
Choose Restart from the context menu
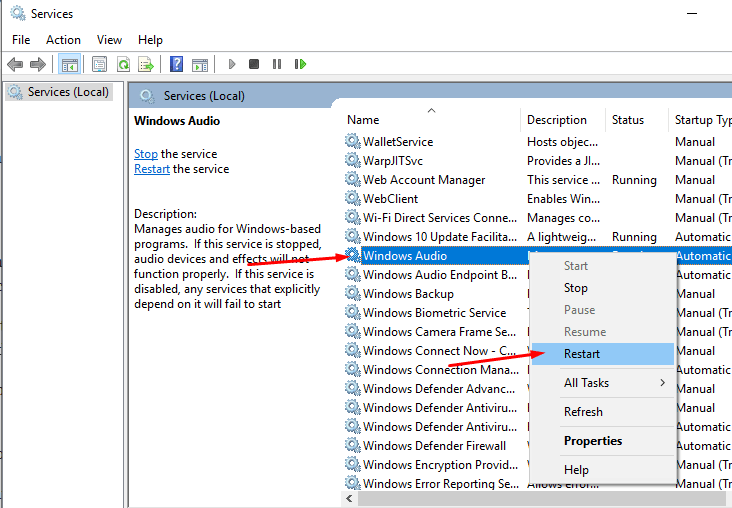coord(582,354)
